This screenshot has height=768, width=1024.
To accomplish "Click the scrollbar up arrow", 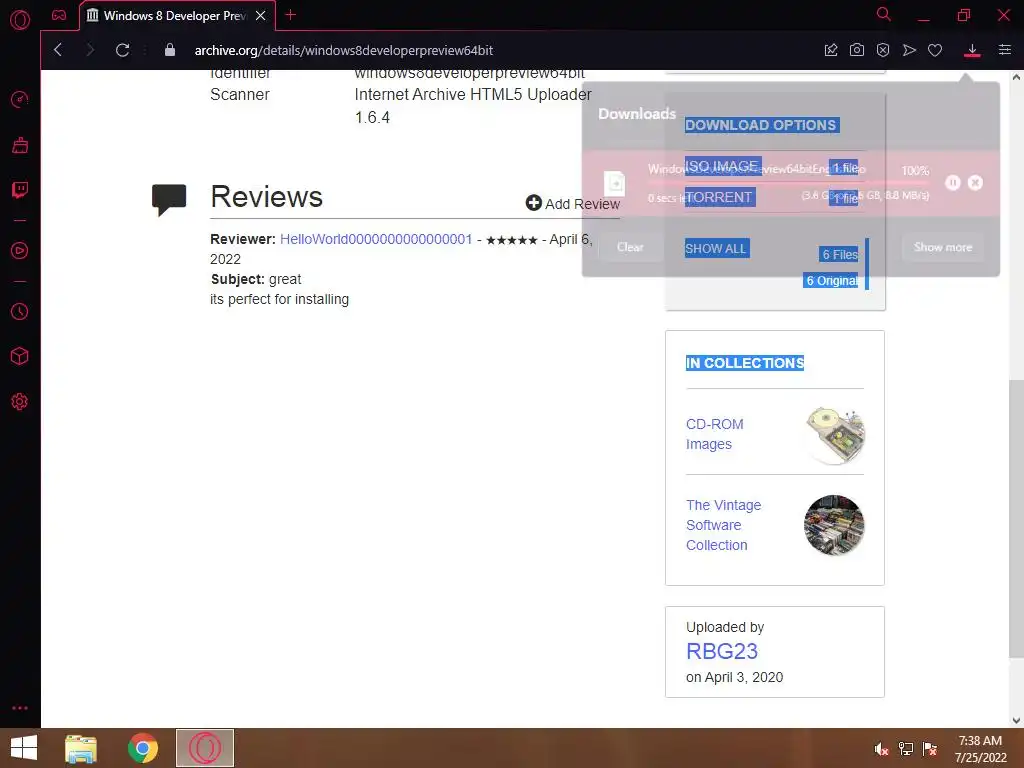I will point(1016,76).
